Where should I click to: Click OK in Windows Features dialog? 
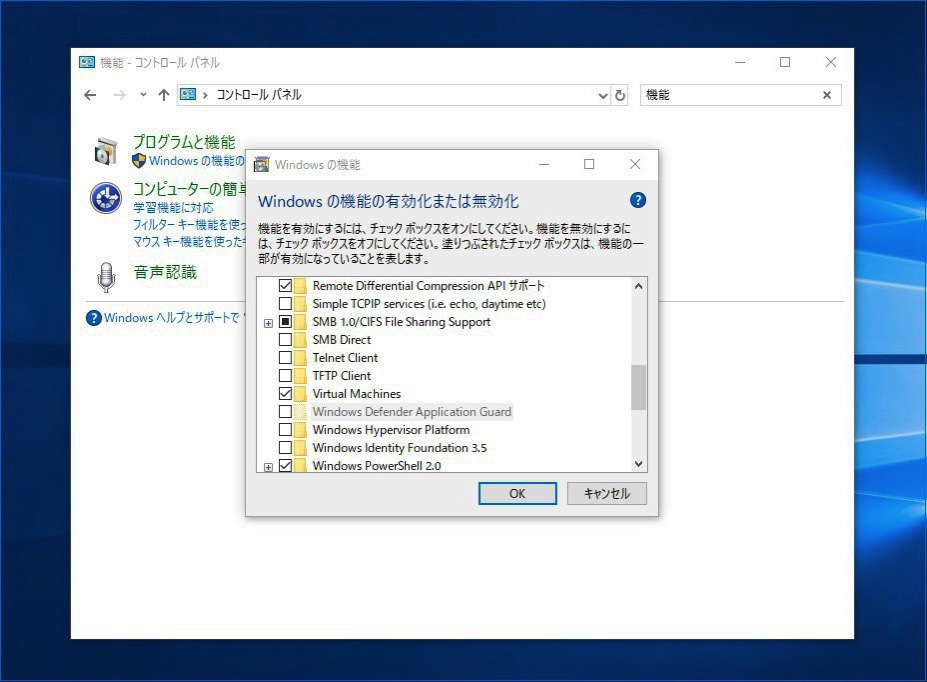point(517,493)
